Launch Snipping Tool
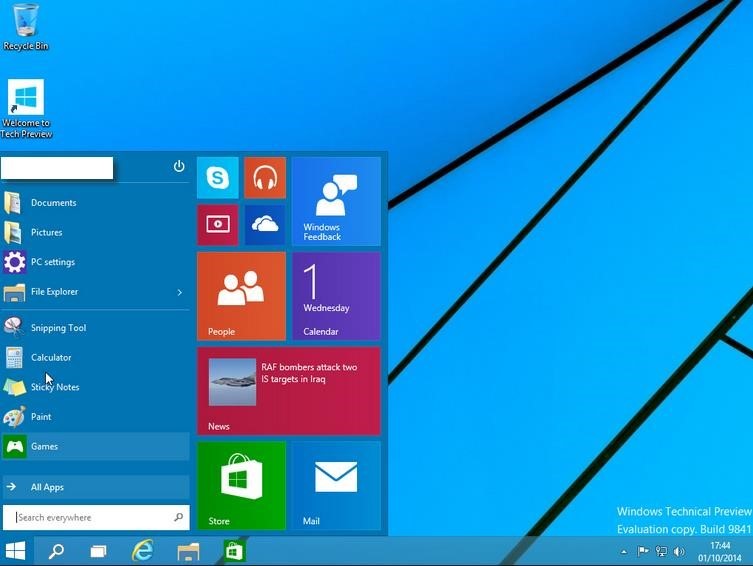This screenshot has width=753, height=566. click(96, 328)
